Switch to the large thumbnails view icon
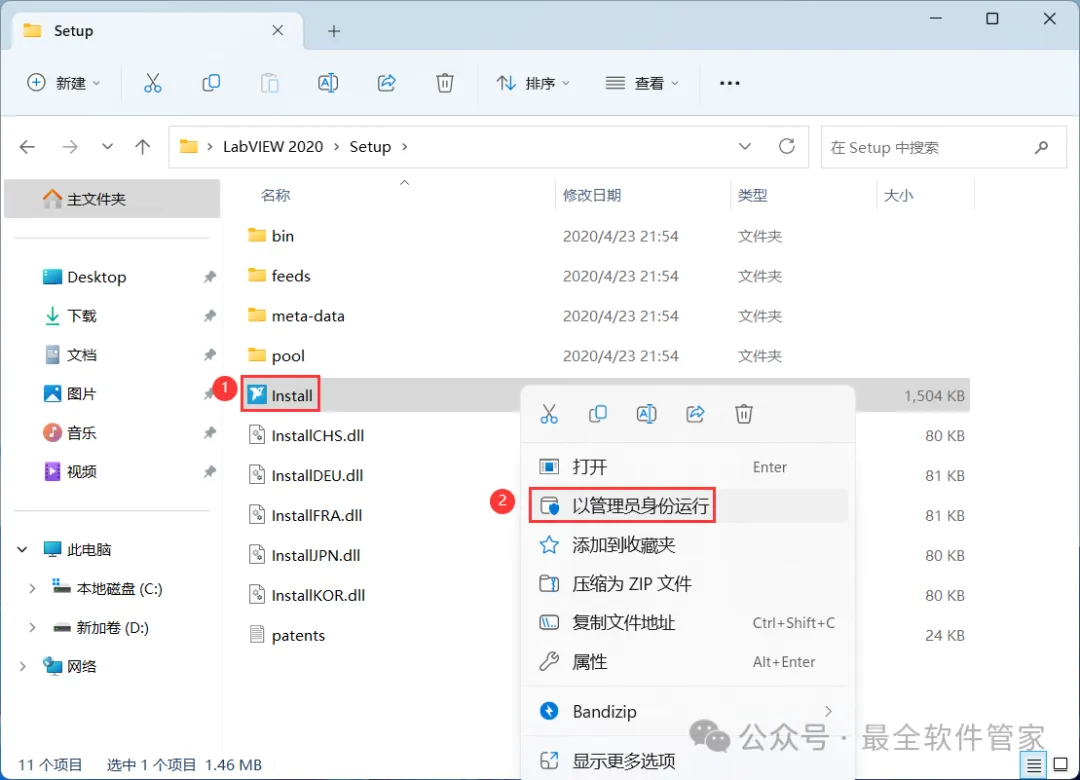The height and width of the screenshot is (780, 1080). (x=1061, y=765)
